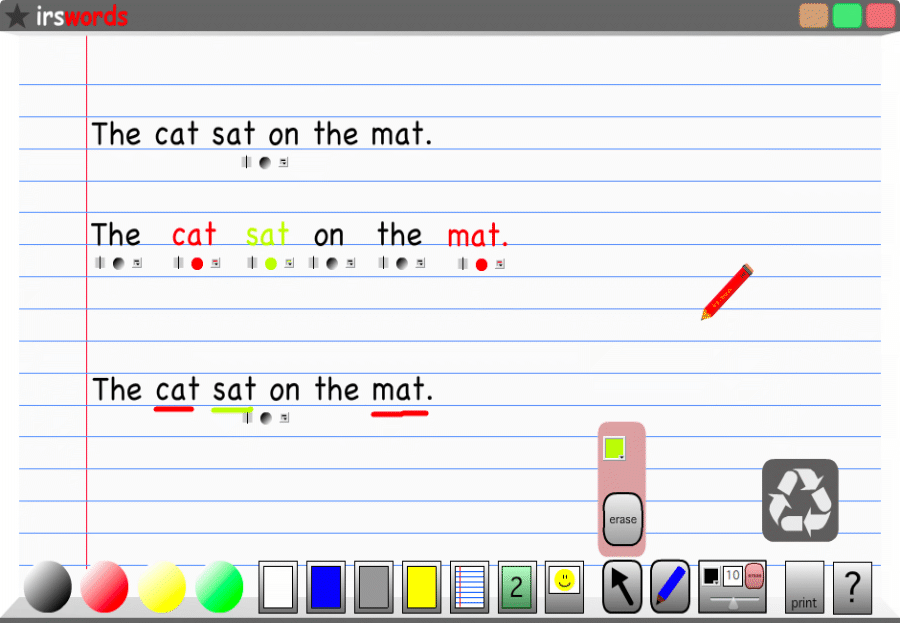The height and width of the screenshot is (623, 900).
Task: Click the star icon beside irswords
Action: (17, 16)
